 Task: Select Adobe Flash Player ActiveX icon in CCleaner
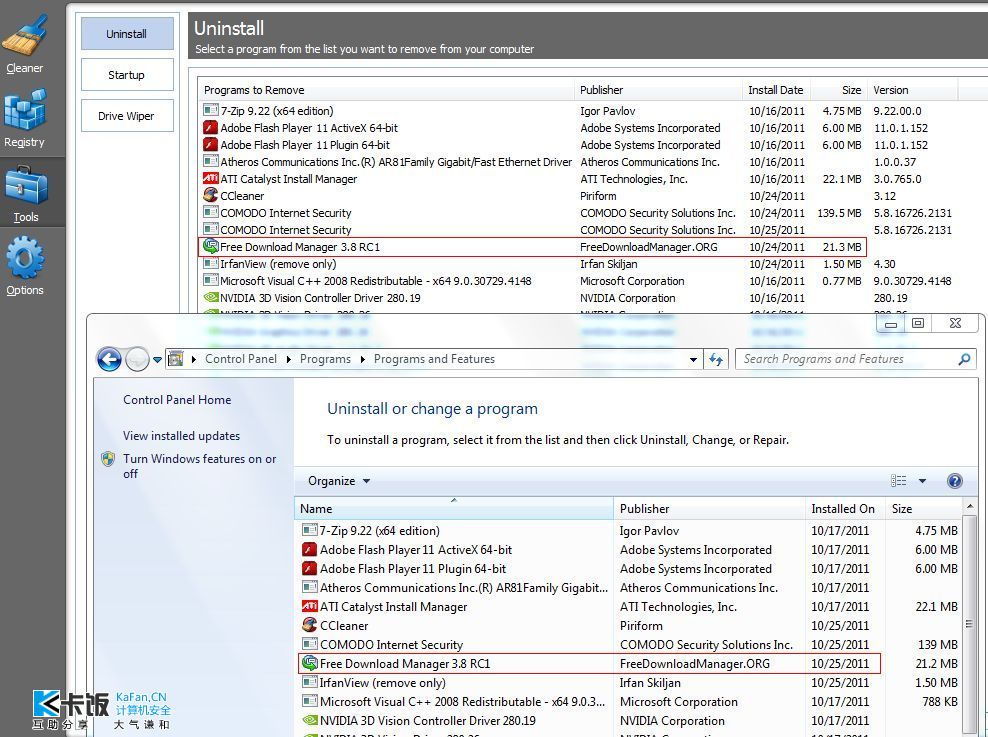click(210, 127)
